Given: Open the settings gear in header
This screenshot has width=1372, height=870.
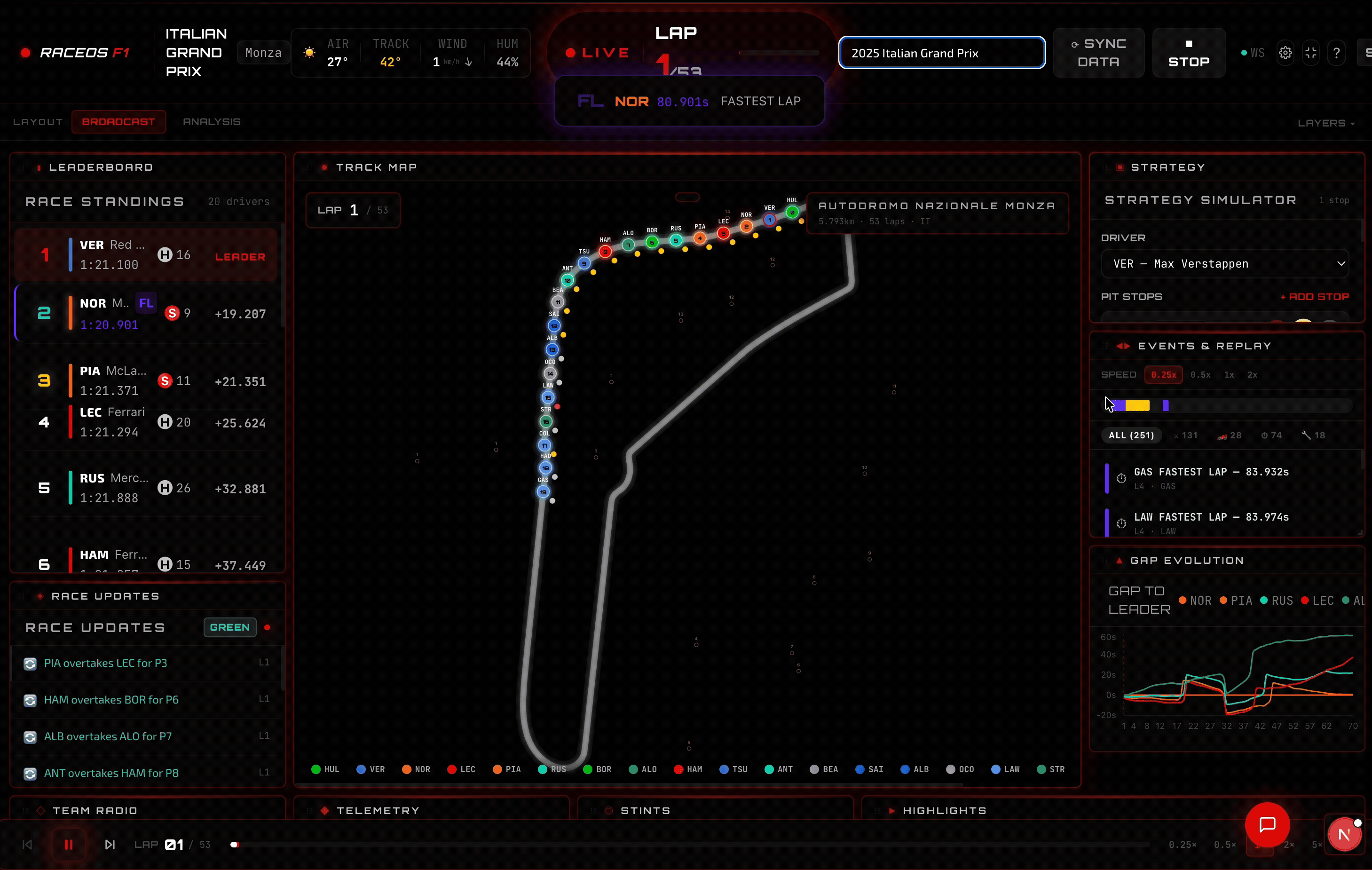Looking at the screenshot, I should pyautogui.click(x=1285, y=53).
